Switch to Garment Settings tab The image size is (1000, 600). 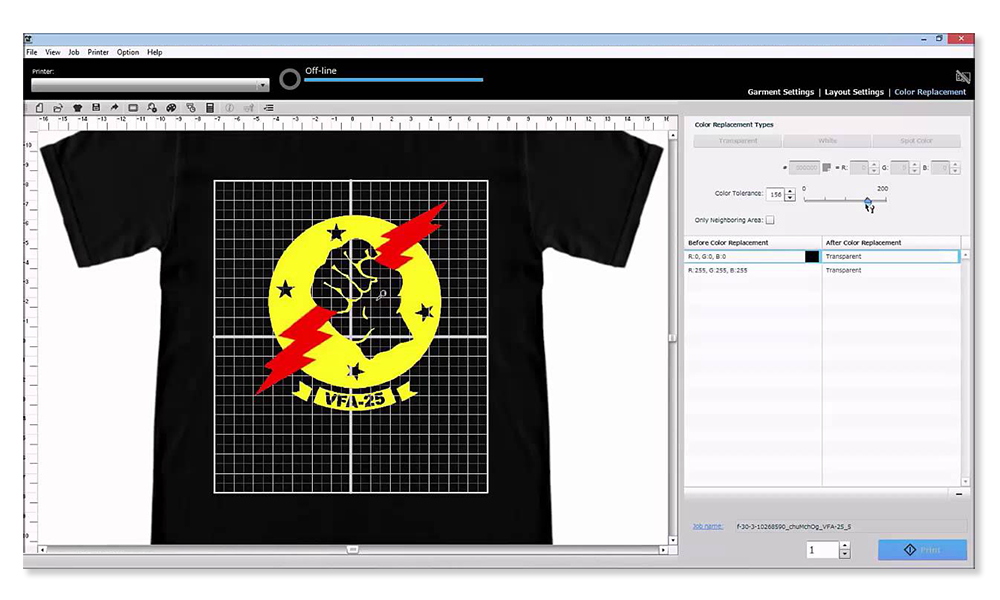pos(781,92)
